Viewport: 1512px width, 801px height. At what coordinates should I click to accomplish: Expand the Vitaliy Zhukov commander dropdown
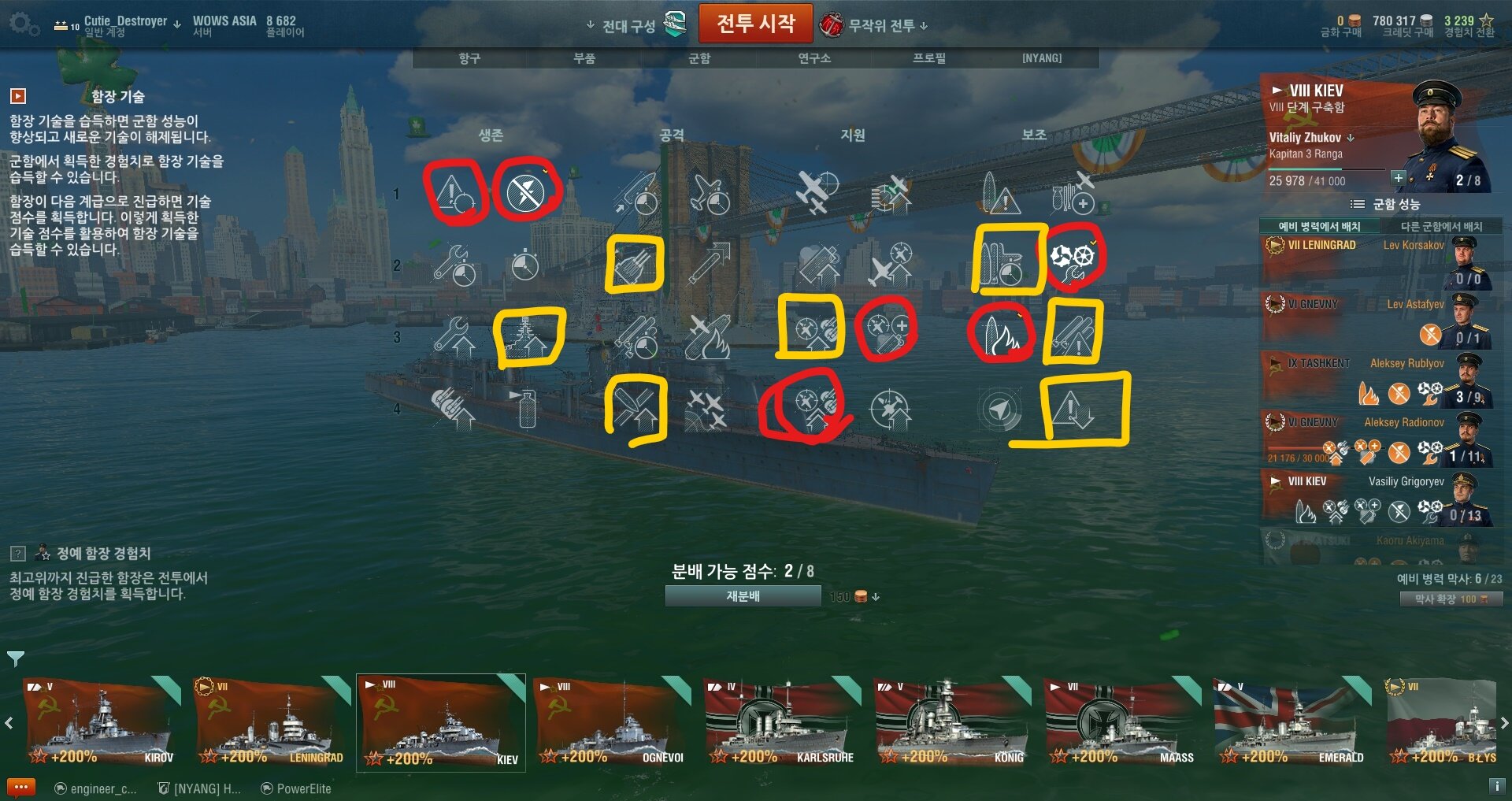pos(1351,137)
